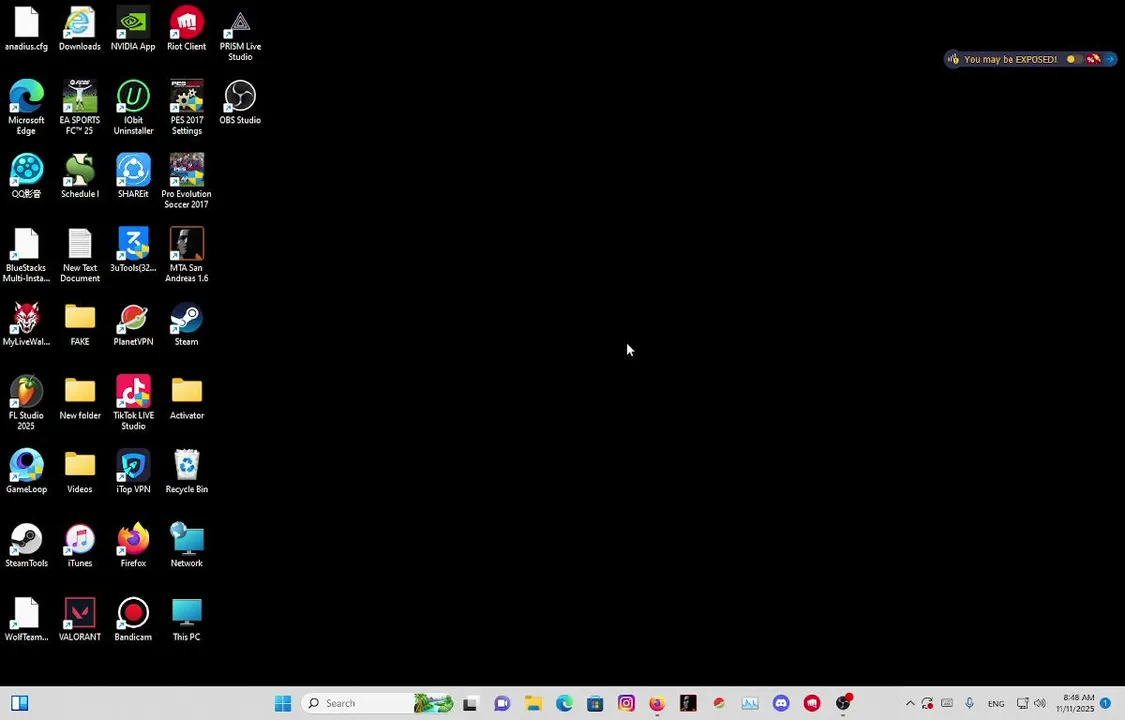1125x720 pixels.
Task: Open Discord from the taskbar
Action: 781,704
